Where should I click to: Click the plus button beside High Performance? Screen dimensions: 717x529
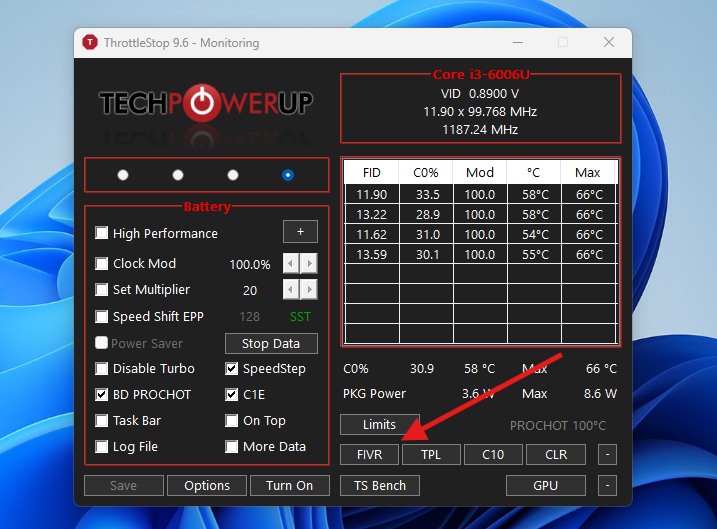(x=300, y=232)
